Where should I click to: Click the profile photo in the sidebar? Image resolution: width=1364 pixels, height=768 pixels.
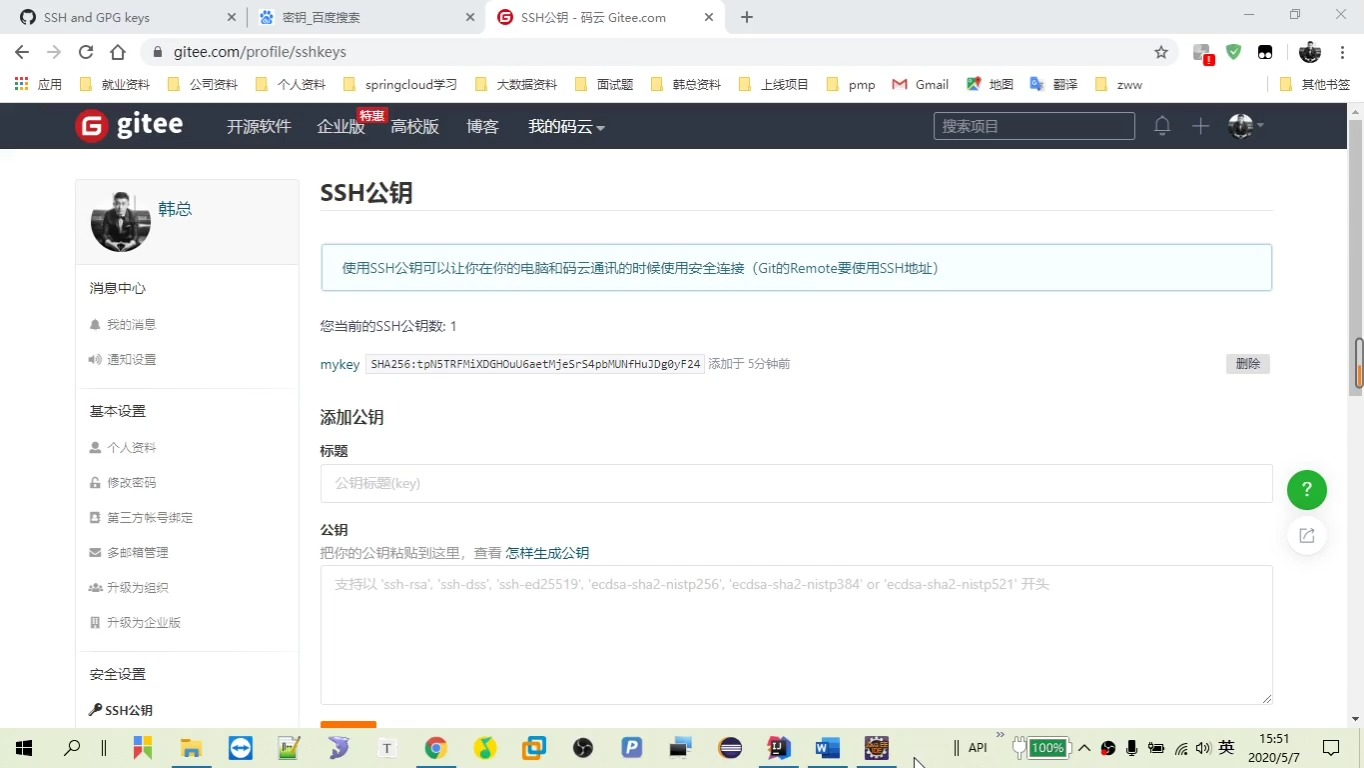(x=120, y=222)
